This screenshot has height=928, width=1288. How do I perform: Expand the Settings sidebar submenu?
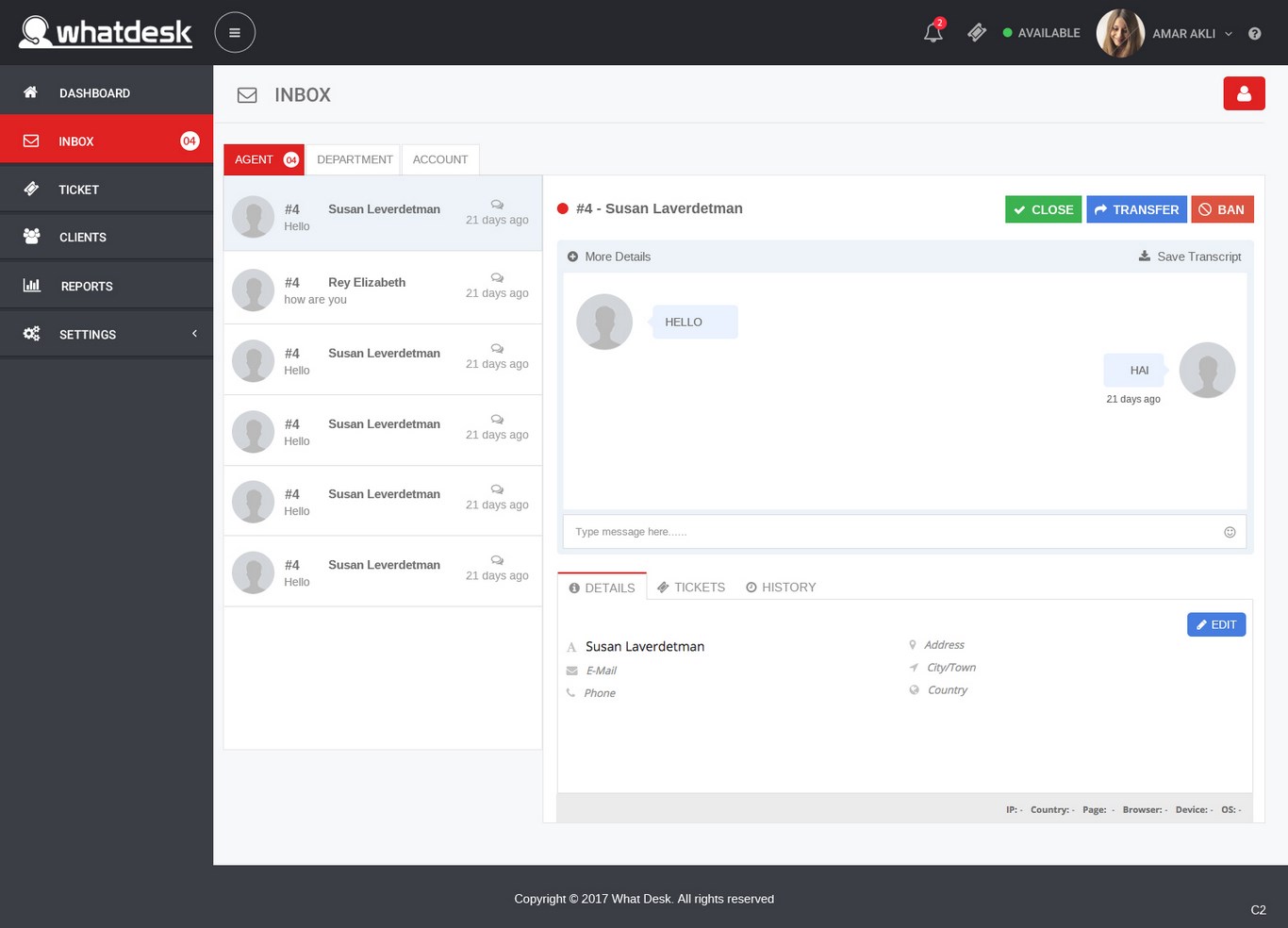pyautogui.click(x=107, y=334)
